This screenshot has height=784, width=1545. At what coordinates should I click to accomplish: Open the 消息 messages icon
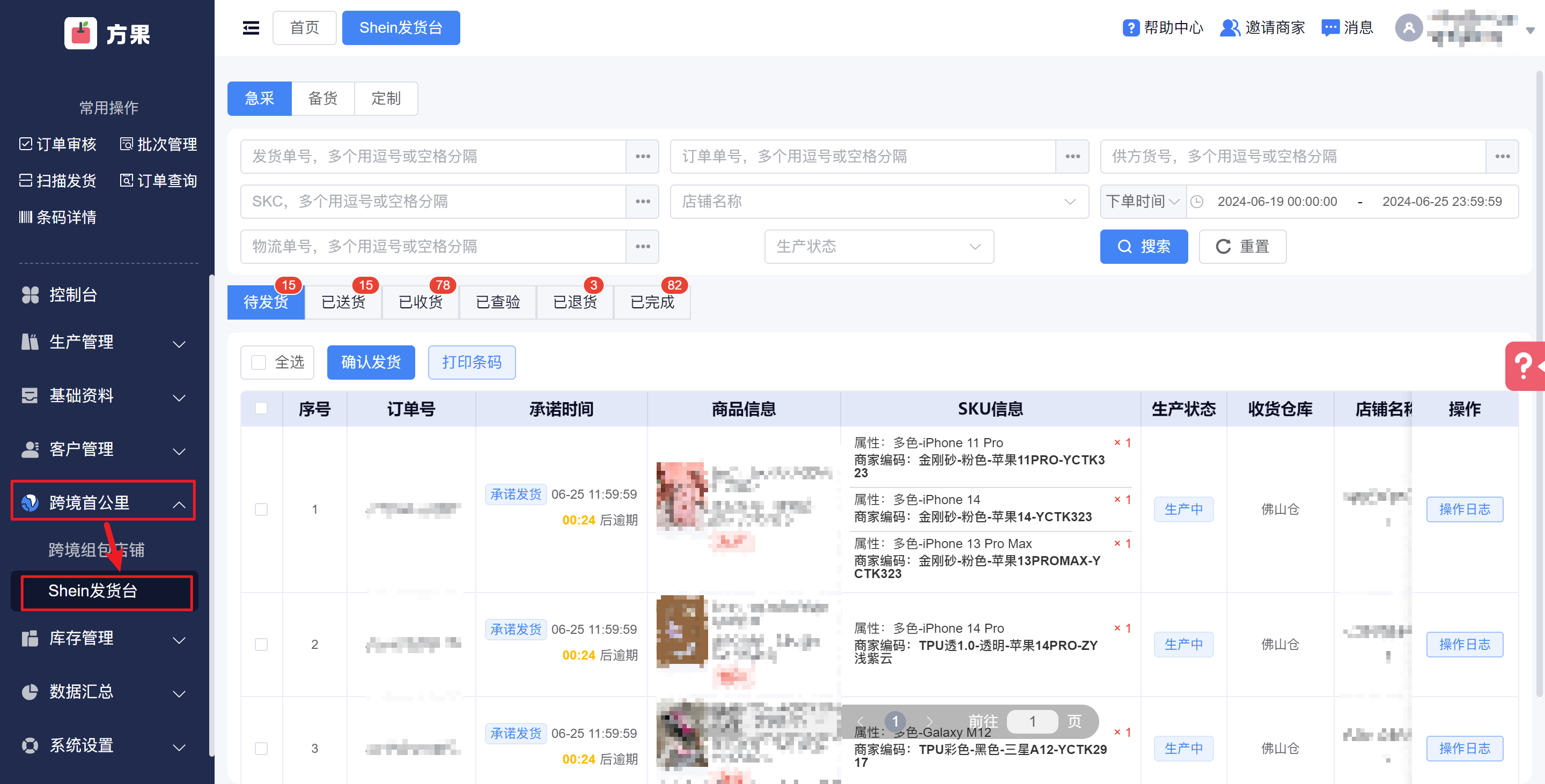tap(1330, 27)
